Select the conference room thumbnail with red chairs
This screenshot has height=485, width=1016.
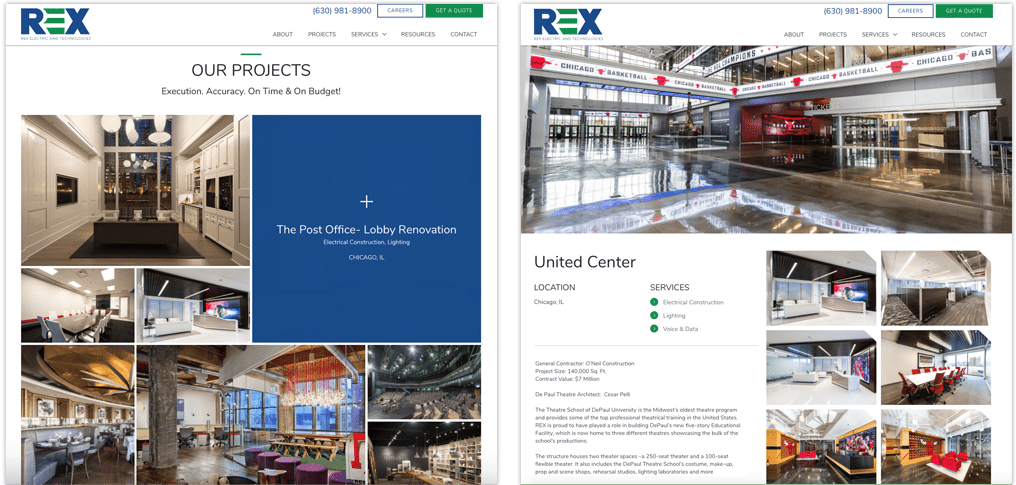pos(935,366)
